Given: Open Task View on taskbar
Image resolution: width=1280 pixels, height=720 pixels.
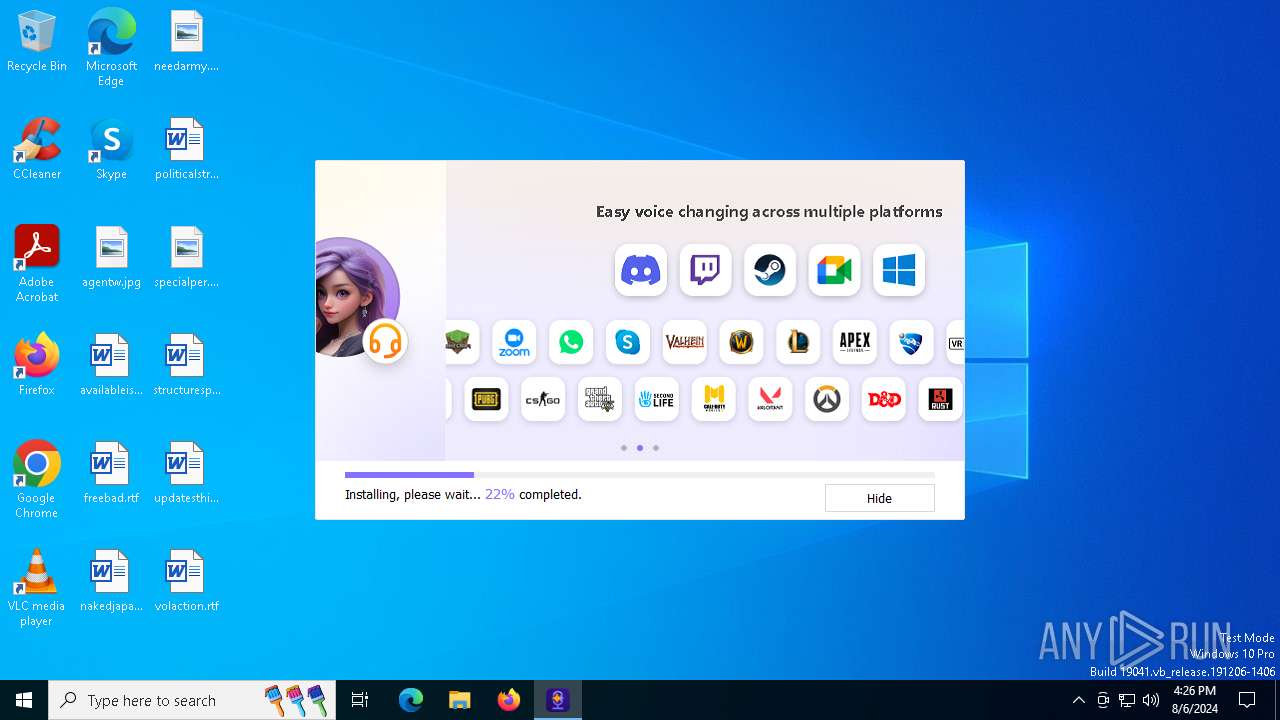Looking at the screenshot, I should (360, 700).
